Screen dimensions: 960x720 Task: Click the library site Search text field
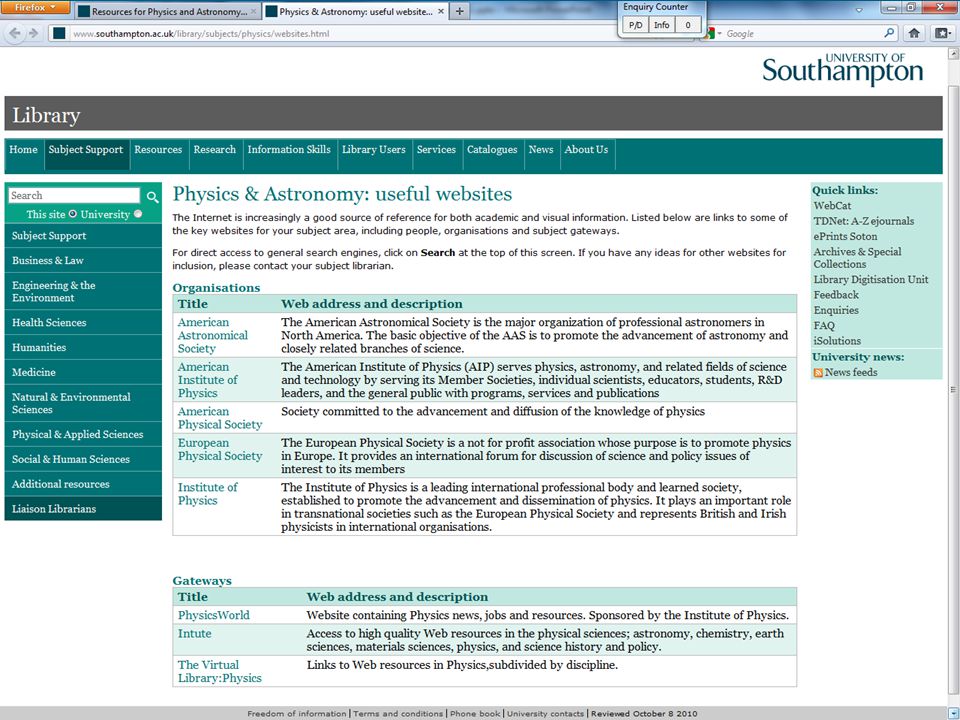(74, 195)
